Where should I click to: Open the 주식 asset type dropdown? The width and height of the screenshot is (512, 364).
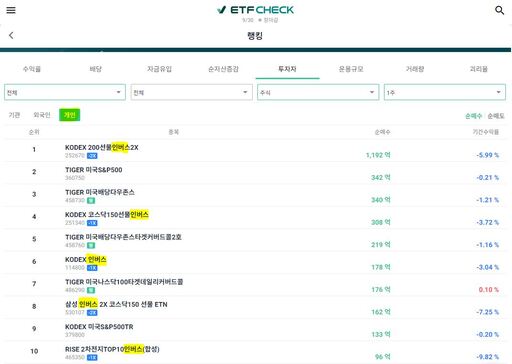[318, 92]
